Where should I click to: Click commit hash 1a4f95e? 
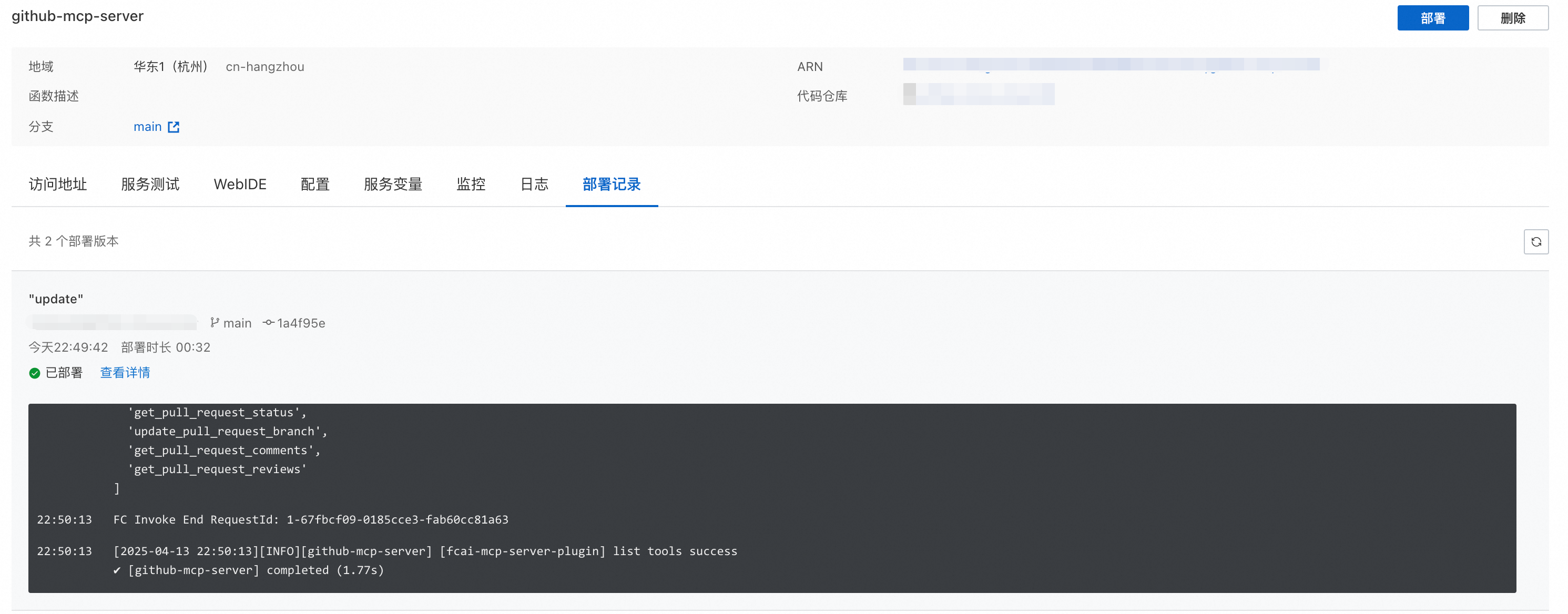301,323
